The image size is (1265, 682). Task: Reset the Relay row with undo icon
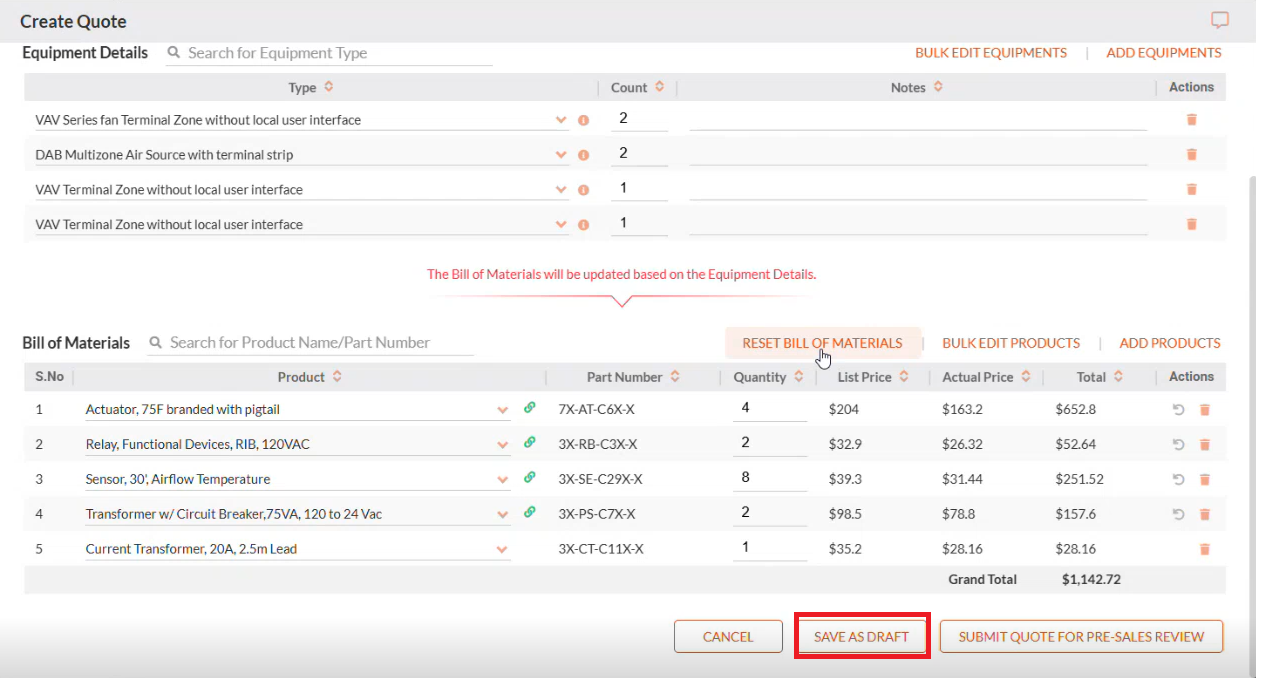click(x=1178, y=444)
